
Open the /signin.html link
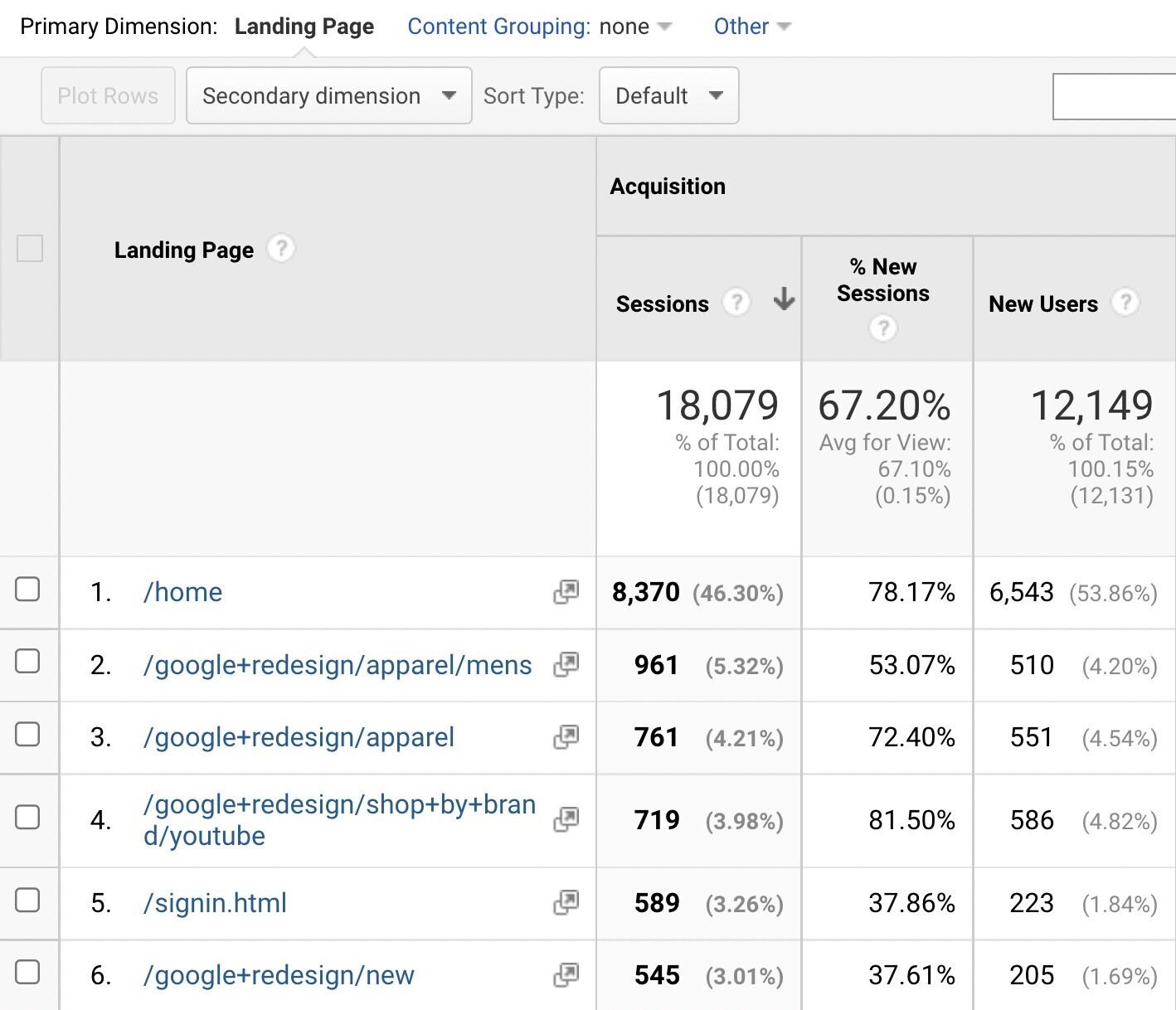point(215,903)
